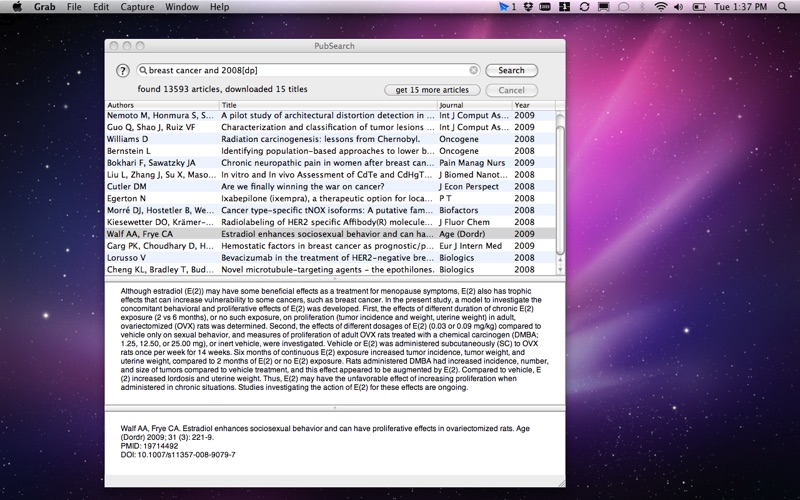Select the Cheng KL, Bradley T row

tap(330, 269)
